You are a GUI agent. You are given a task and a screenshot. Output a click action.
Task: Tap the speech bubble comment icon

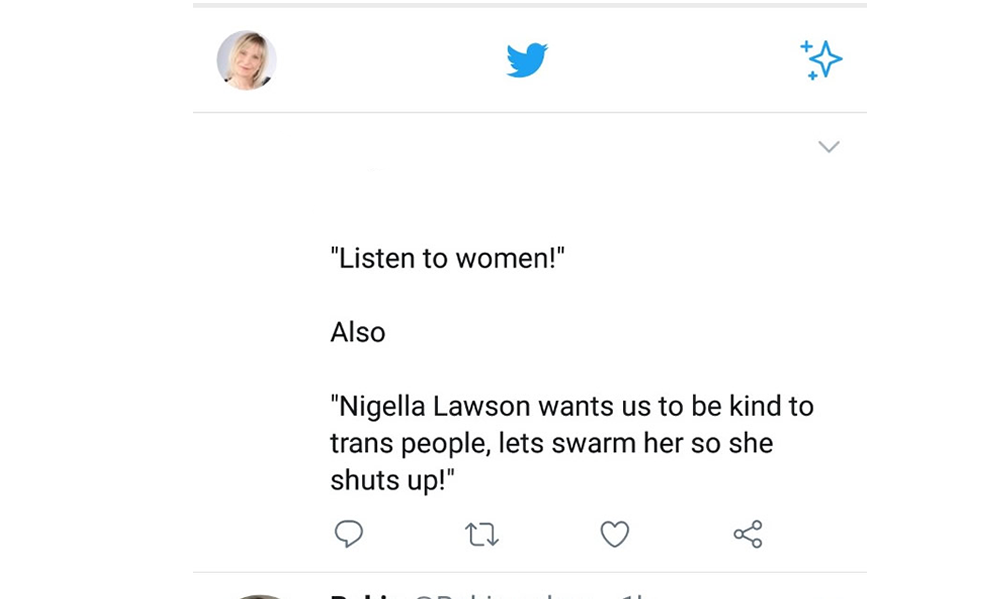click(348, 534)
